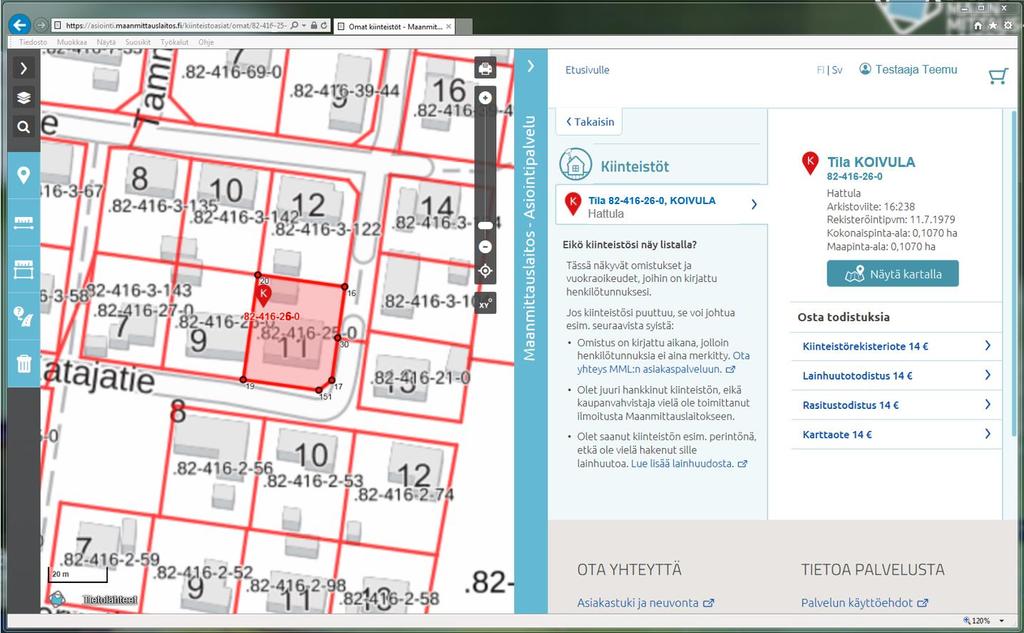Close the Omat kiinteistöt browser tab

pos(449,26)
